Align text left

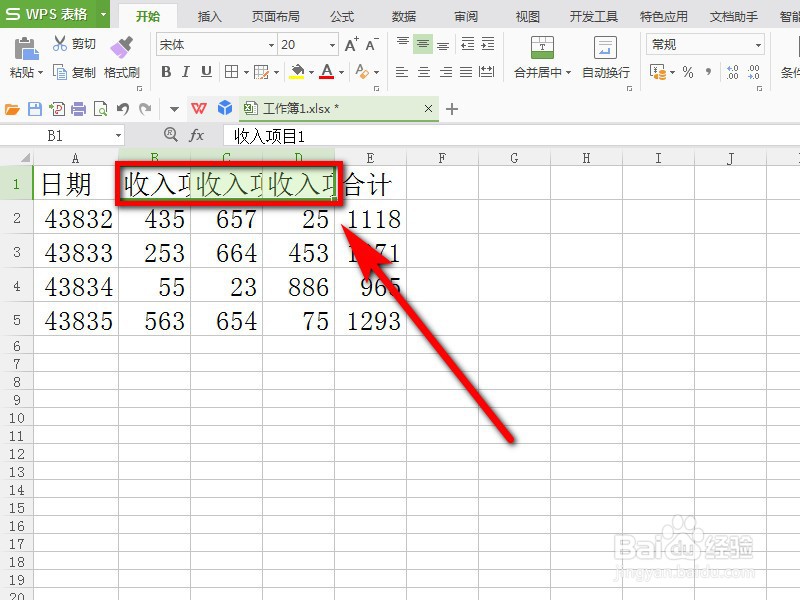tap(402, 72)
